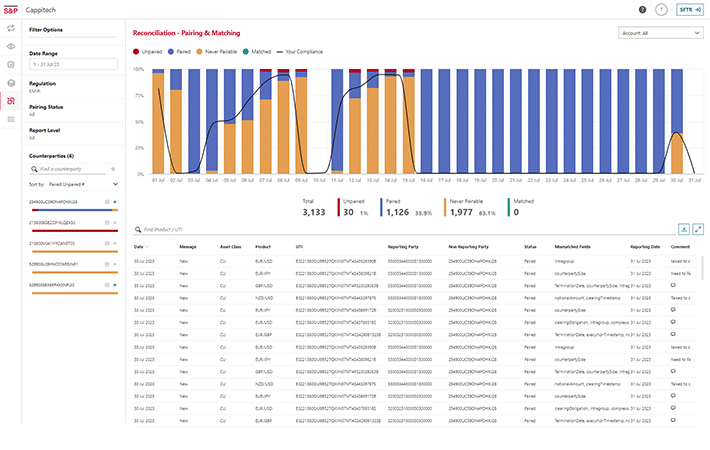Click the table's vertical scrollbar
Viewport: 710px width, 450px height.
point(703,268)
